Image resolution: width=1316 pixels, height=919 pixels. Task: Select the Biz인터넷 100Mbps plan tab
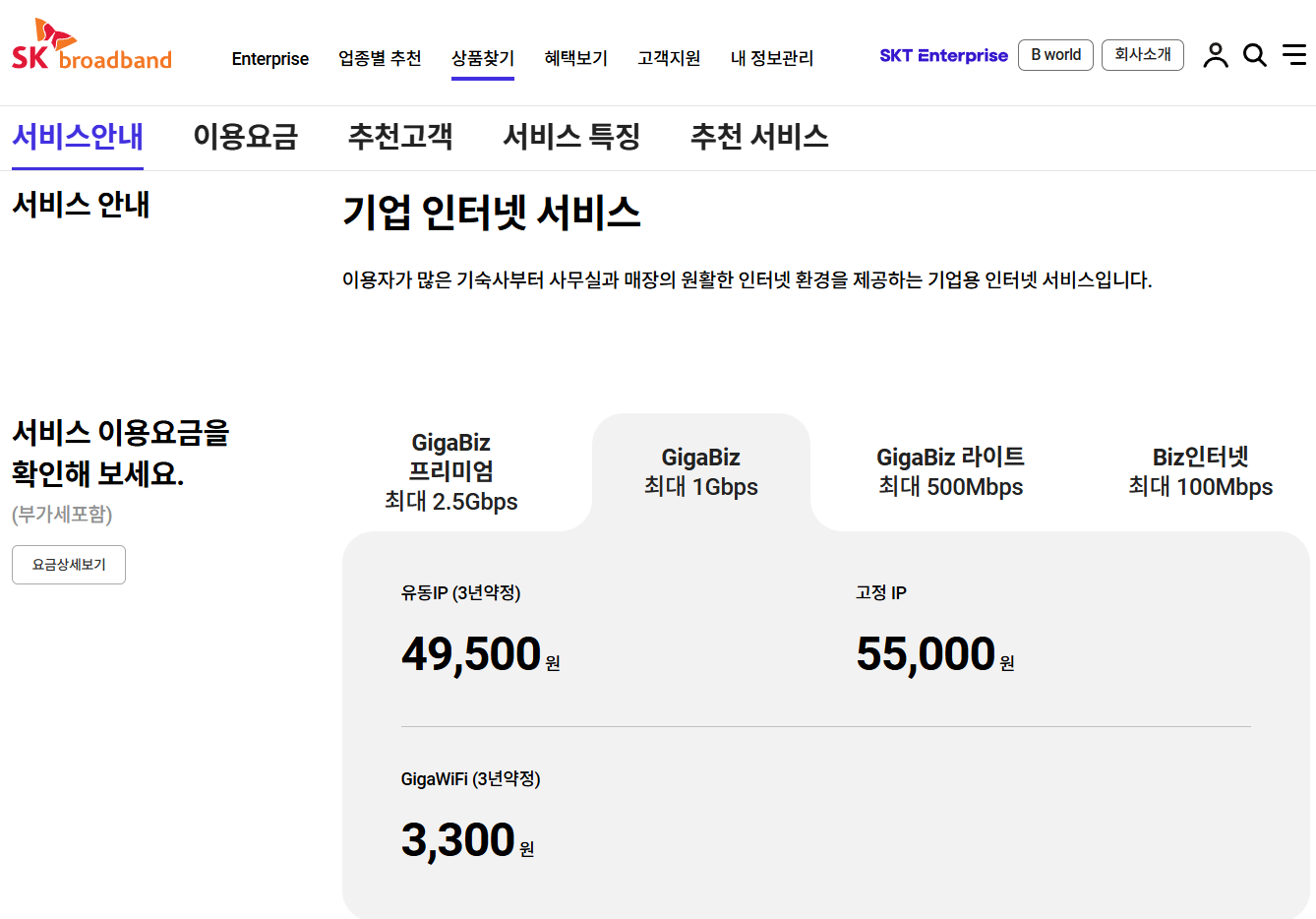[1200, 472]
